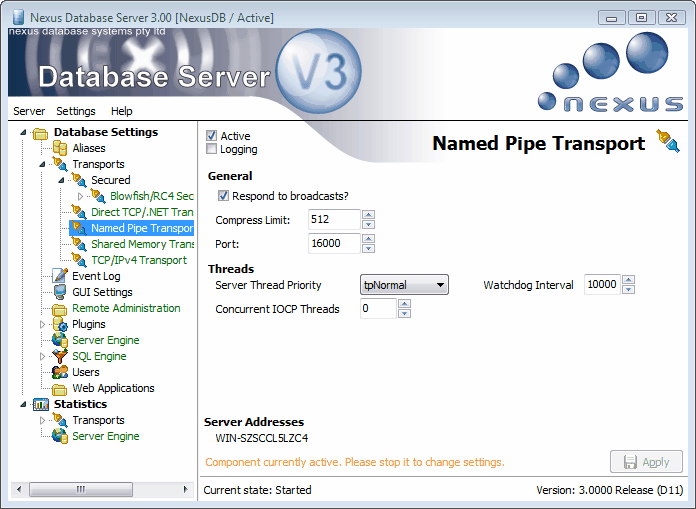696x509 pixels.
Task: Click the Watchdog Interval input field
Action: tap(602, 284)
